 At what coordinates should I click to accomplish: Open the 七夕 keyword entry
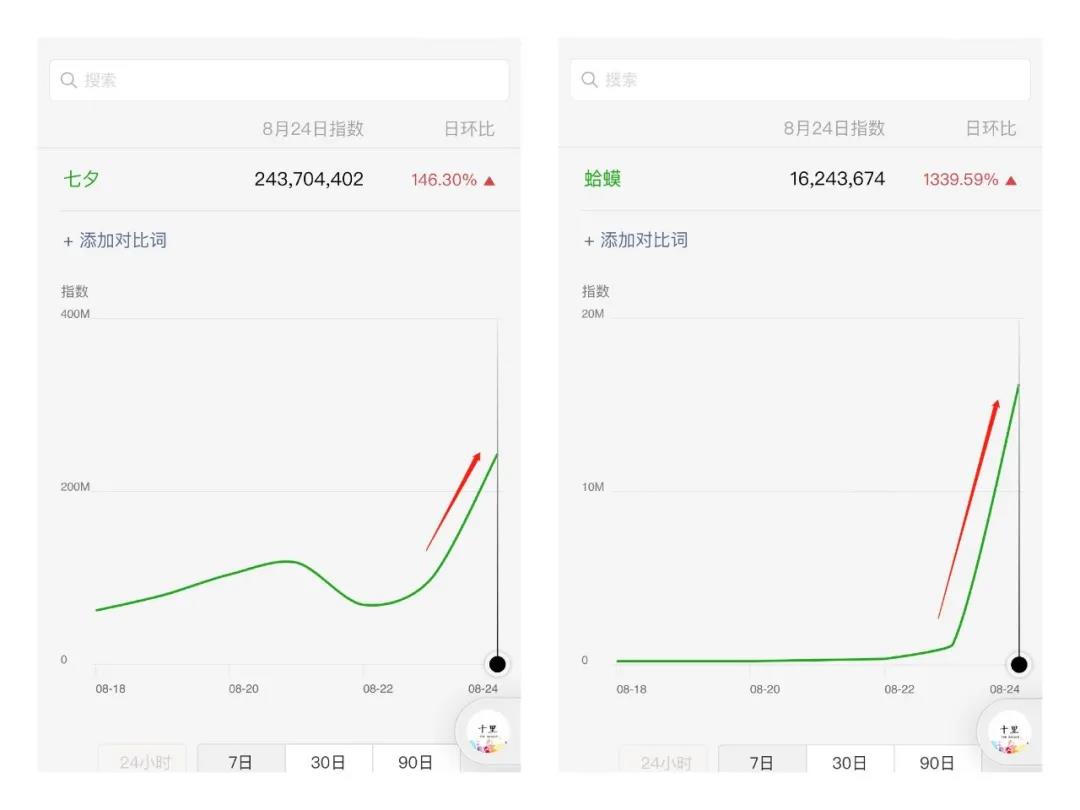pyautogui.click(x=82, y=180)
